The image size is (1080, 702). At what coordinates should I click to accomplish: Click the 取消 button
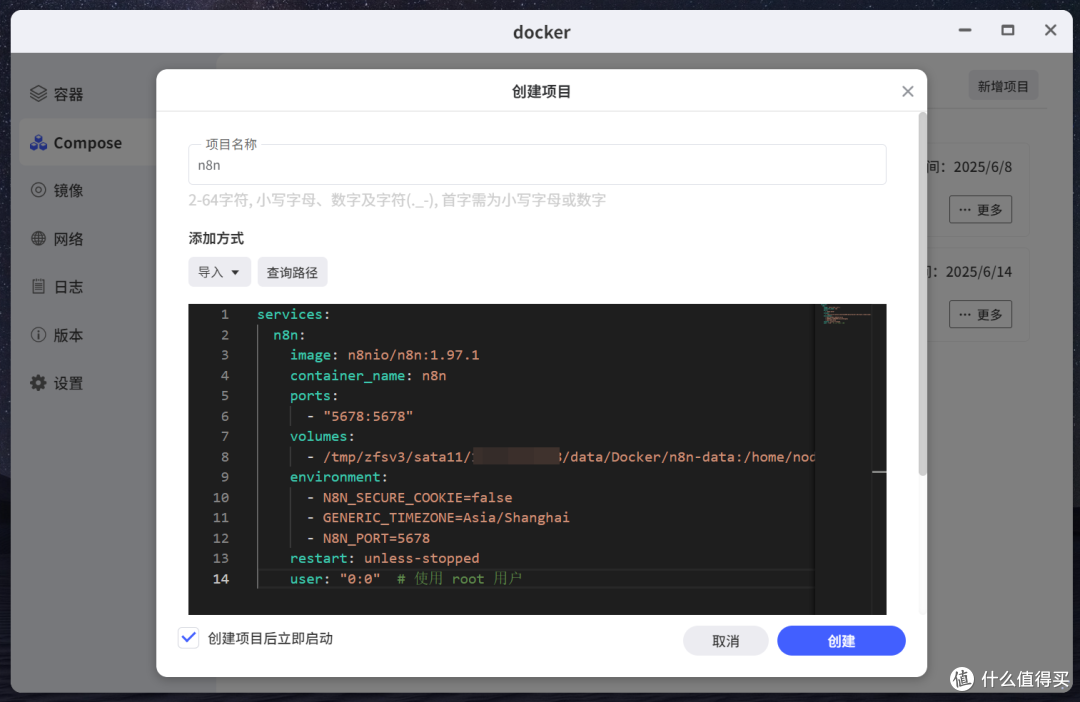[725, 641]
